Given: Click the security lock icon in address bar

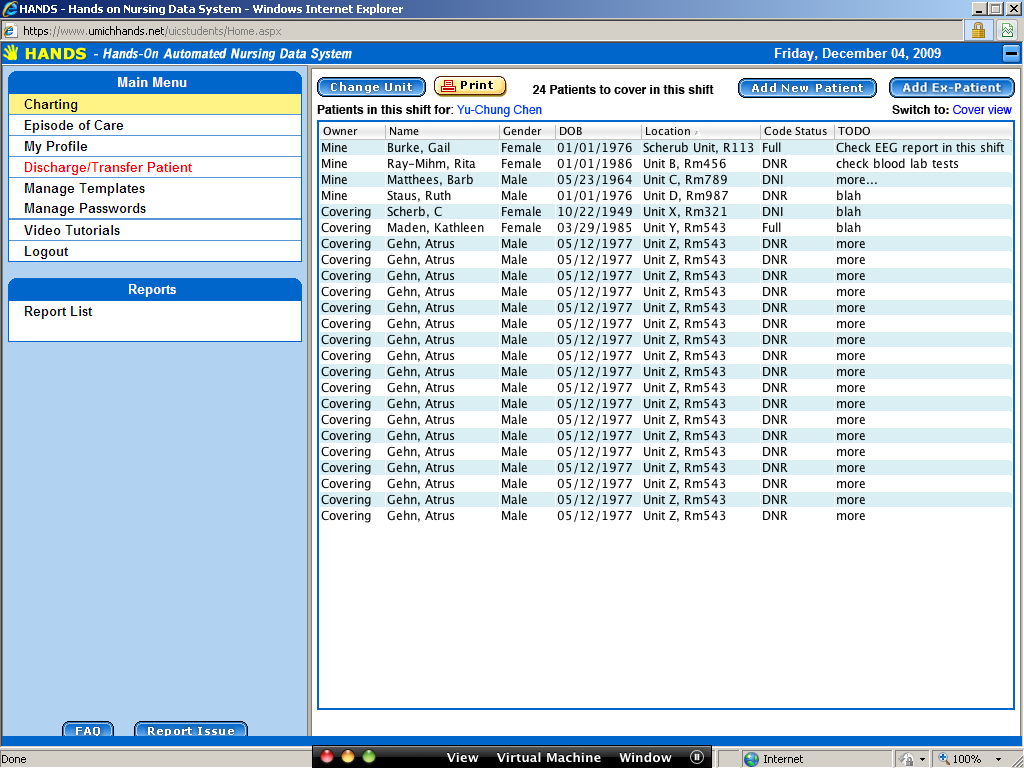Looking at the screenshot, I should pos(978,30).
